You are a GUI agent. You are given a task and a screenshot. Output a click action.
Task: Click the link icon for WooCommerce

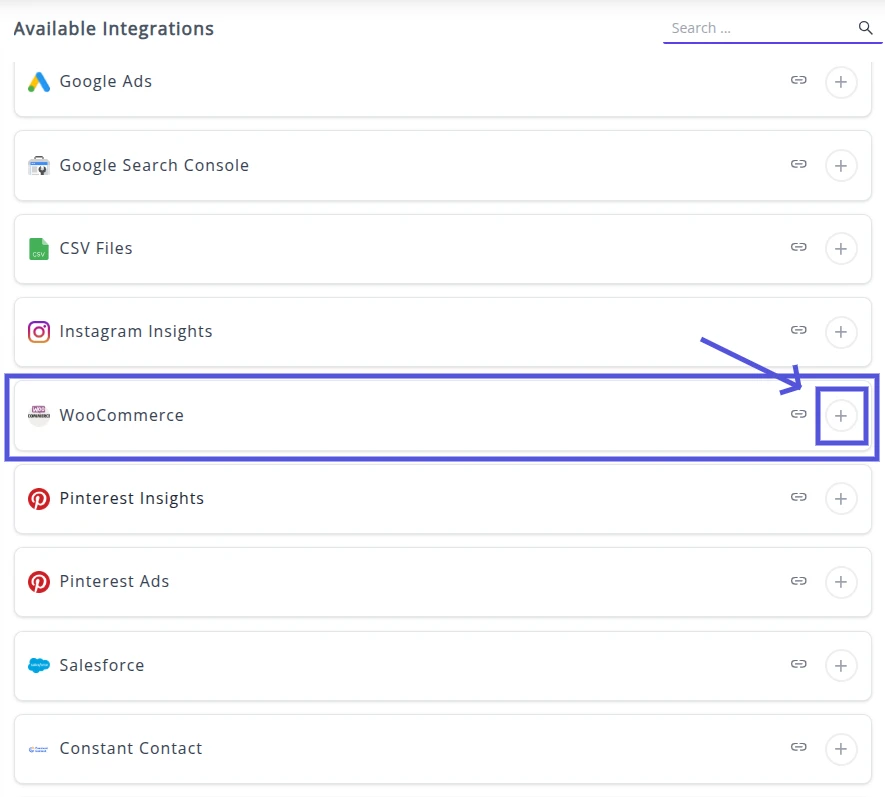click(798, 414)
